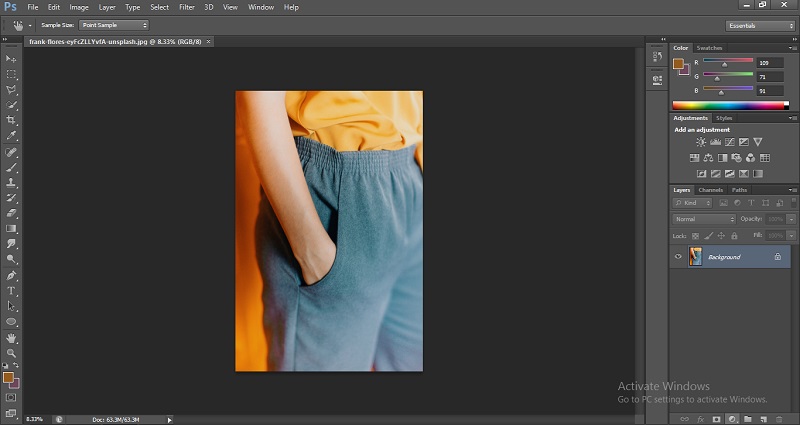Add a layer mask
800x425 pixels.
click(x=716, y=419)
